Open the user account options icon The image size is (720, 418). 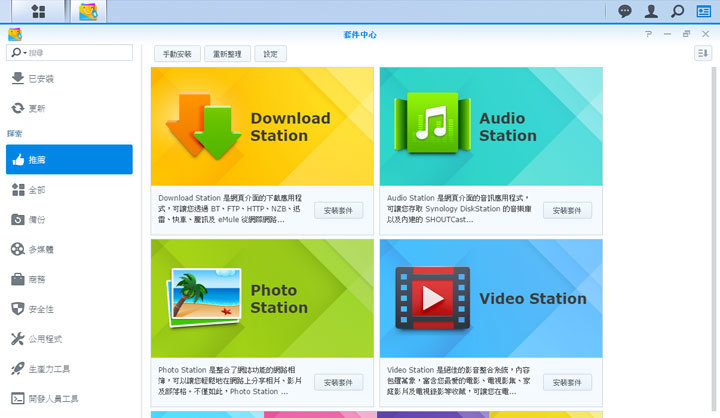(651, 12)
